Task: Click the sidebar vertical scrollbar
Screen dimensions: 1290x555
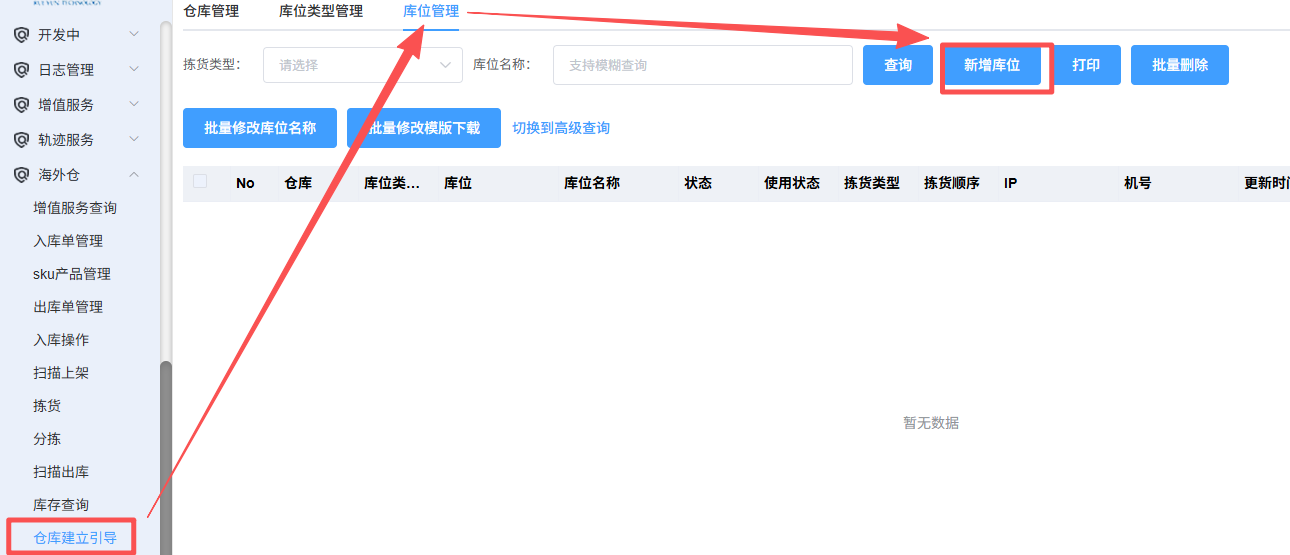Action: (166, 450)
